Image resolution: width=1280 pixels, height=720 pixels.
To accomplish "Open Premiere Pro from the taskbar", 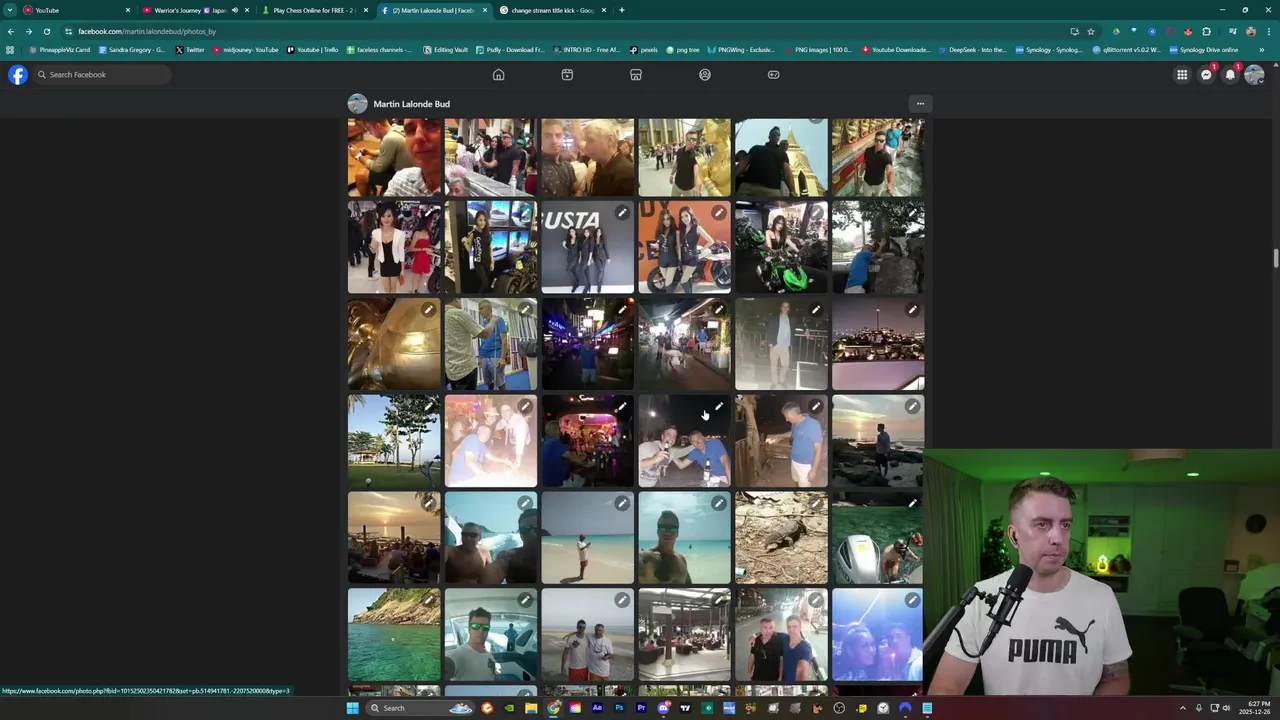I will point(641,708).
